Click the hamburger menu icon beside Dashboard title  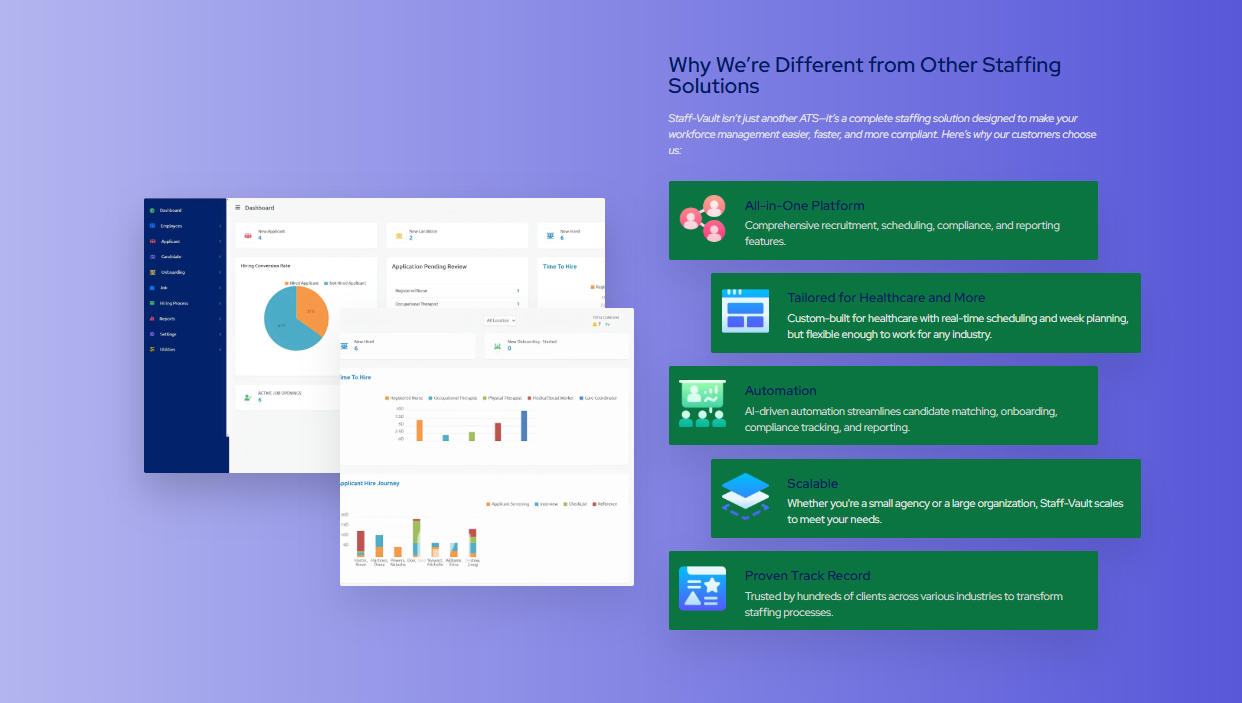coord(237,207)
